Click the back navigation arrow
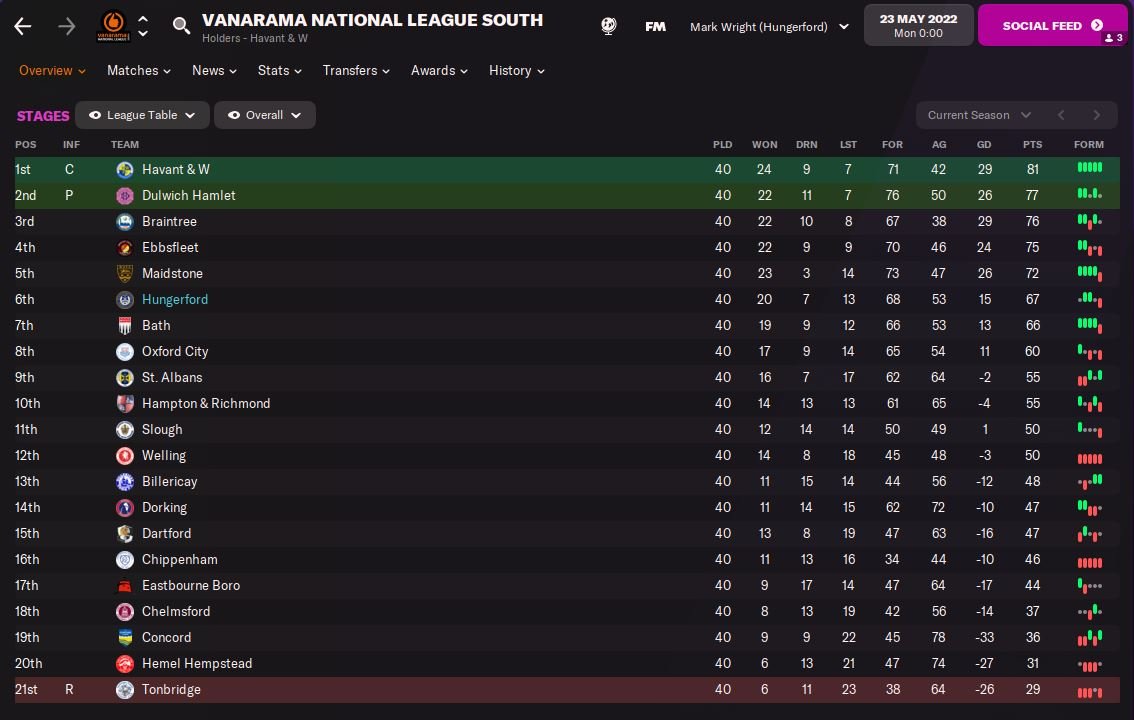This screenshot has height=720, width=1134. (23, 26)
